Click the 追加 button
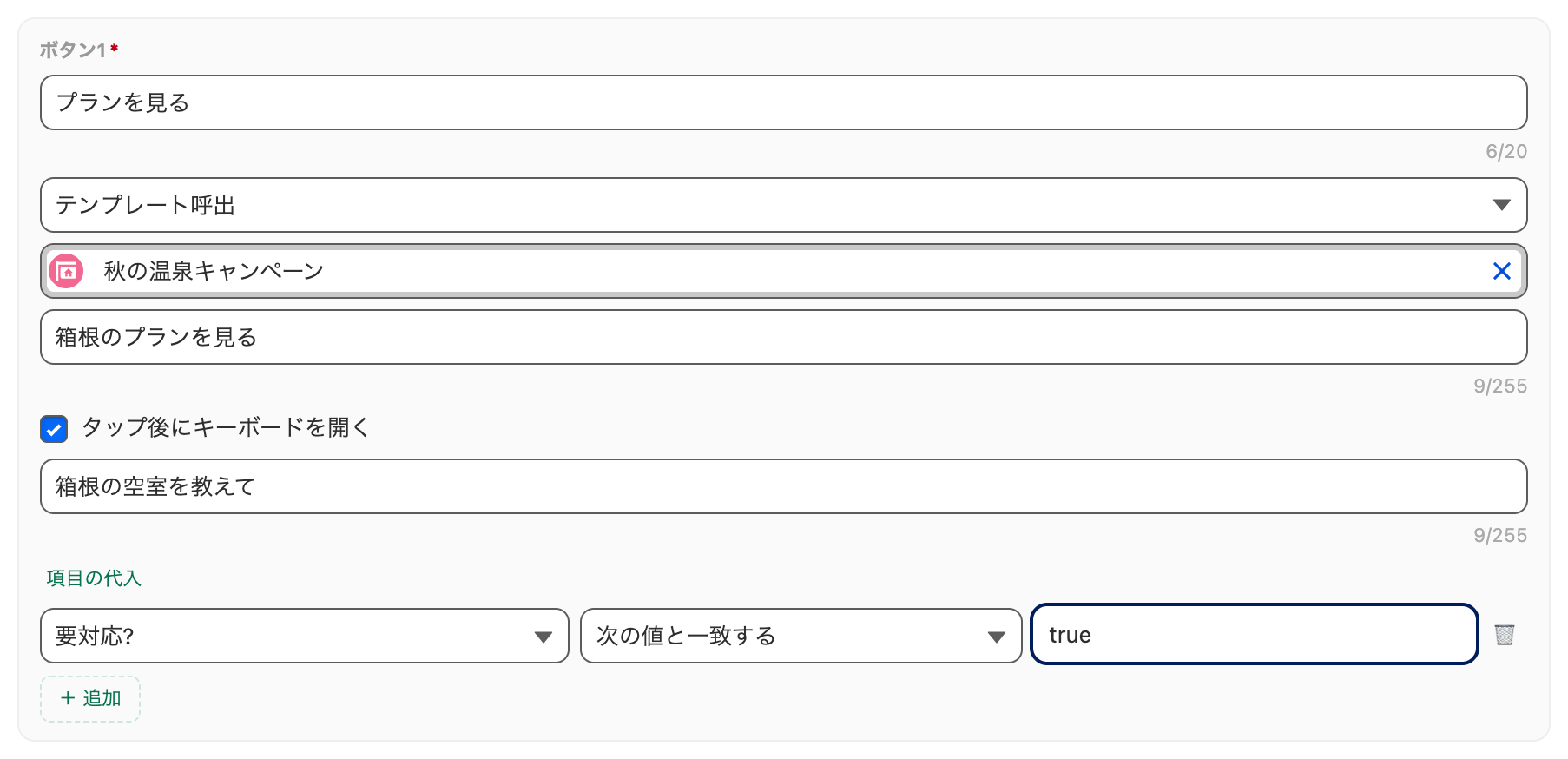Image resolution: width=1568 pixels, height=759 pixels. [90, 698]
